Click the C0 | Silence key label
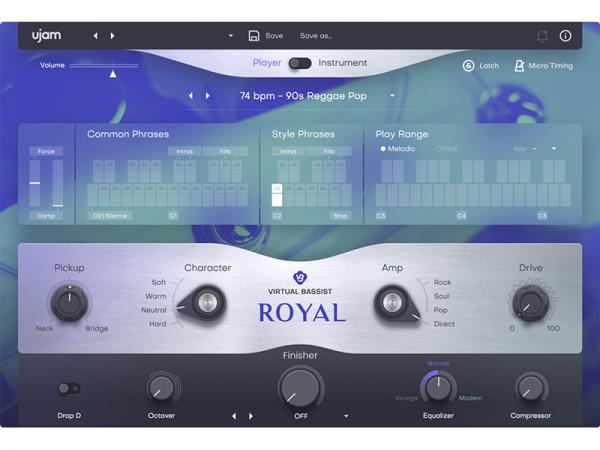The width and height of the screenshot is (600, 450). click(109, 216)
